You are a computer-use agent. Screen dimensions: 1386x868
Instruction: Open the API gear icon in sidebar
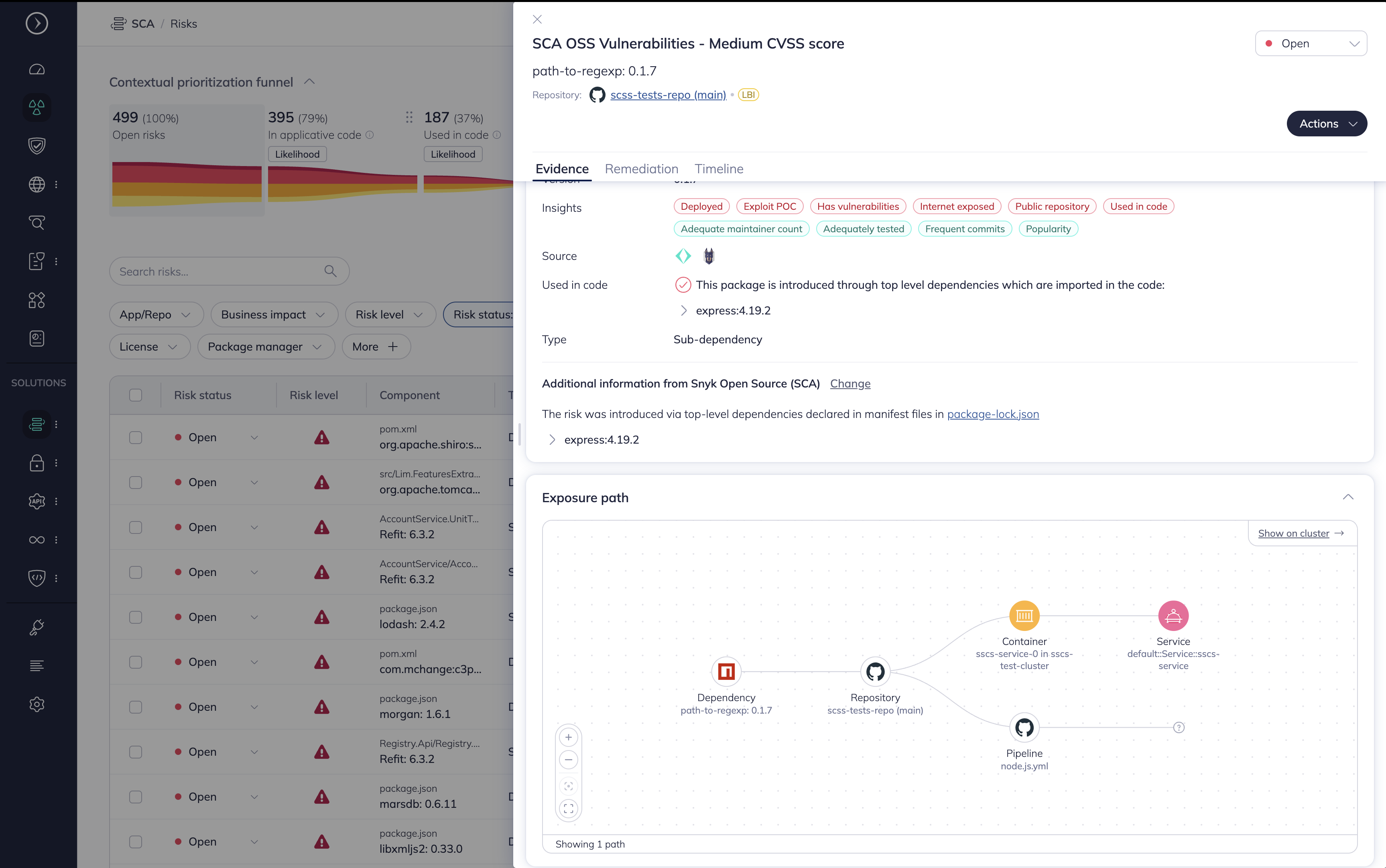(37, 501)
